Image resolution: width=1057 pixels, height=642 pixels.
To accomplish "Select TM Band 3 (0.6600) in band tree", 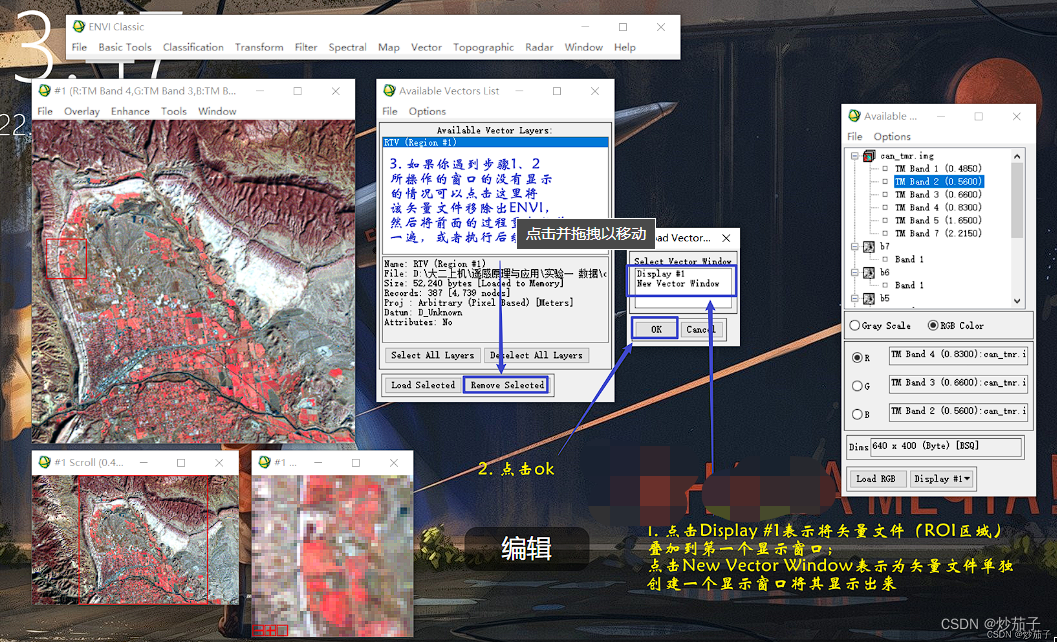I will [938, 194].
